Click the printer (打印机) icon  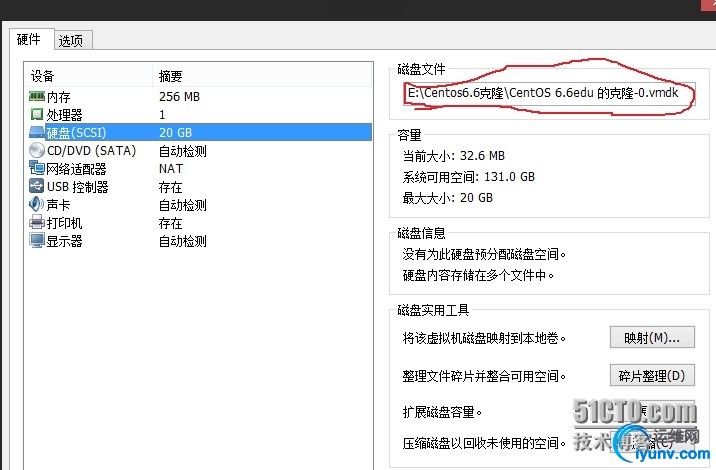click(37, 222)
